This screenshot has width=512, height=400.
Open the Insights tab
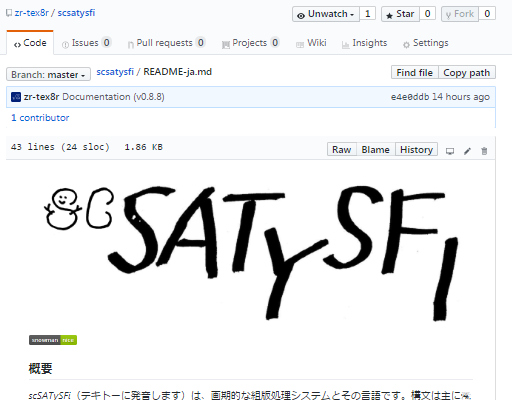pos(364,43)
